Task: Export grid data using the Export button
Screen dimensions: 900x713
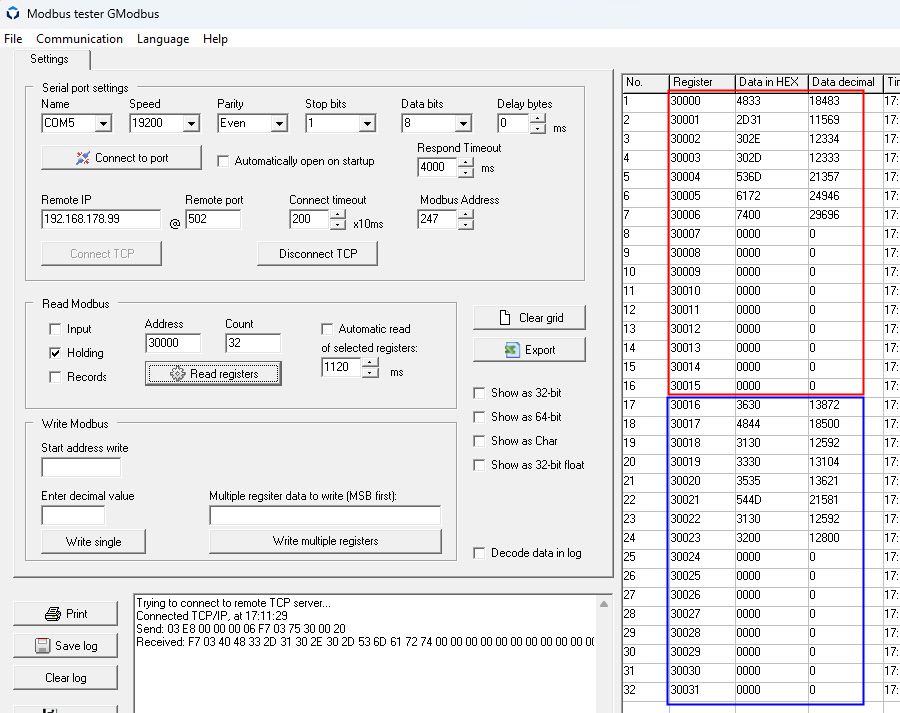Action: point(529,350)
